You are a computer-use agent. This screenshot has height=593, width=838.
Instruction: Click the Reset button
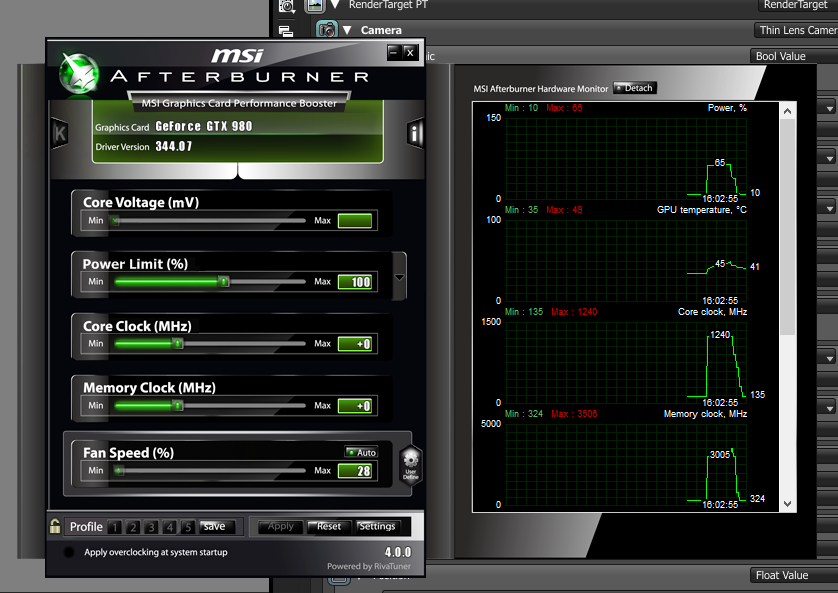329,527
